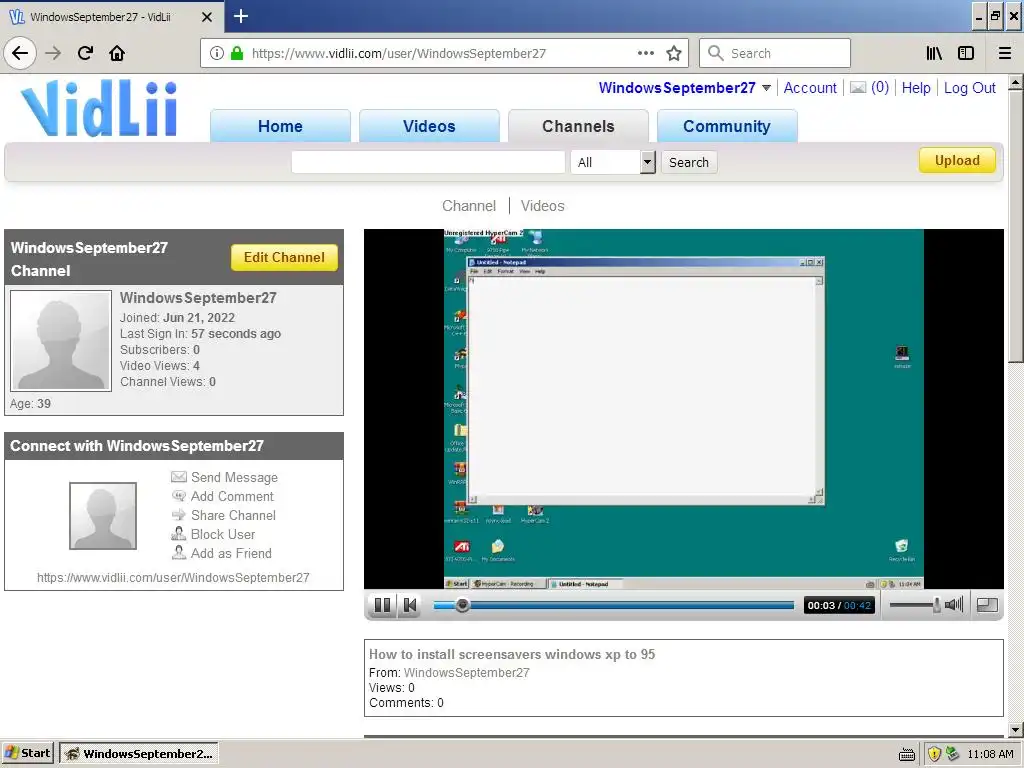Switch to the Home tab
The image size is (1024, 768).
click(280, 126)
